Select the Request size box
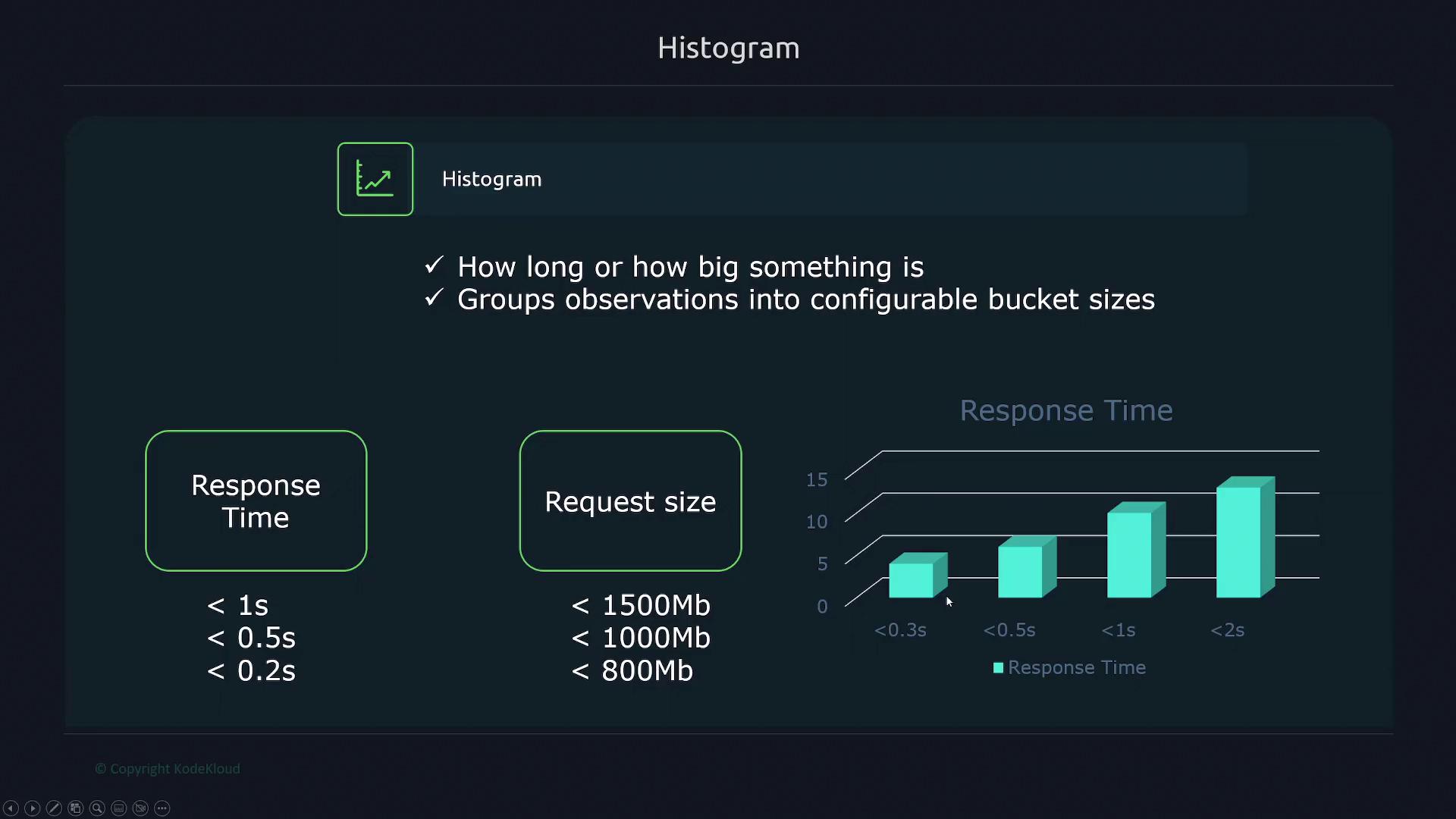The image size is (1456, 819). point(630,500)
